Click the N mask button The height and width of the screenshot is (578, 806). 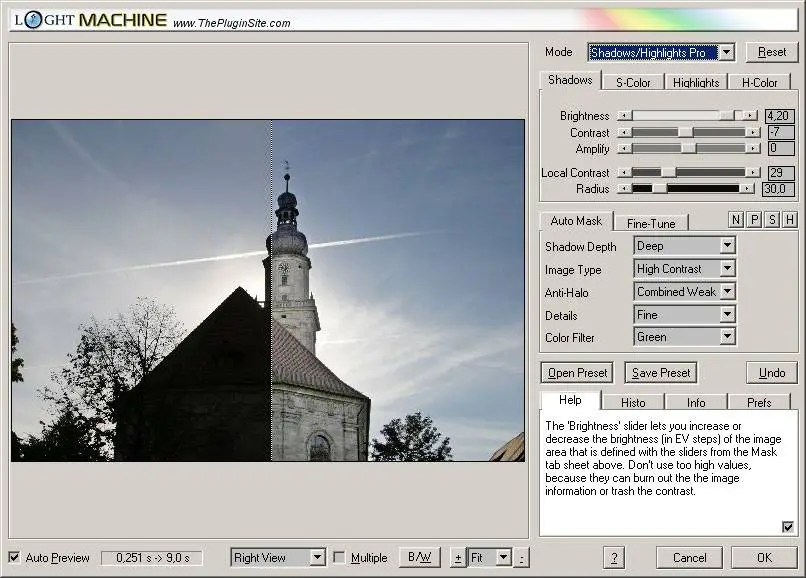[x=736, y=220]
